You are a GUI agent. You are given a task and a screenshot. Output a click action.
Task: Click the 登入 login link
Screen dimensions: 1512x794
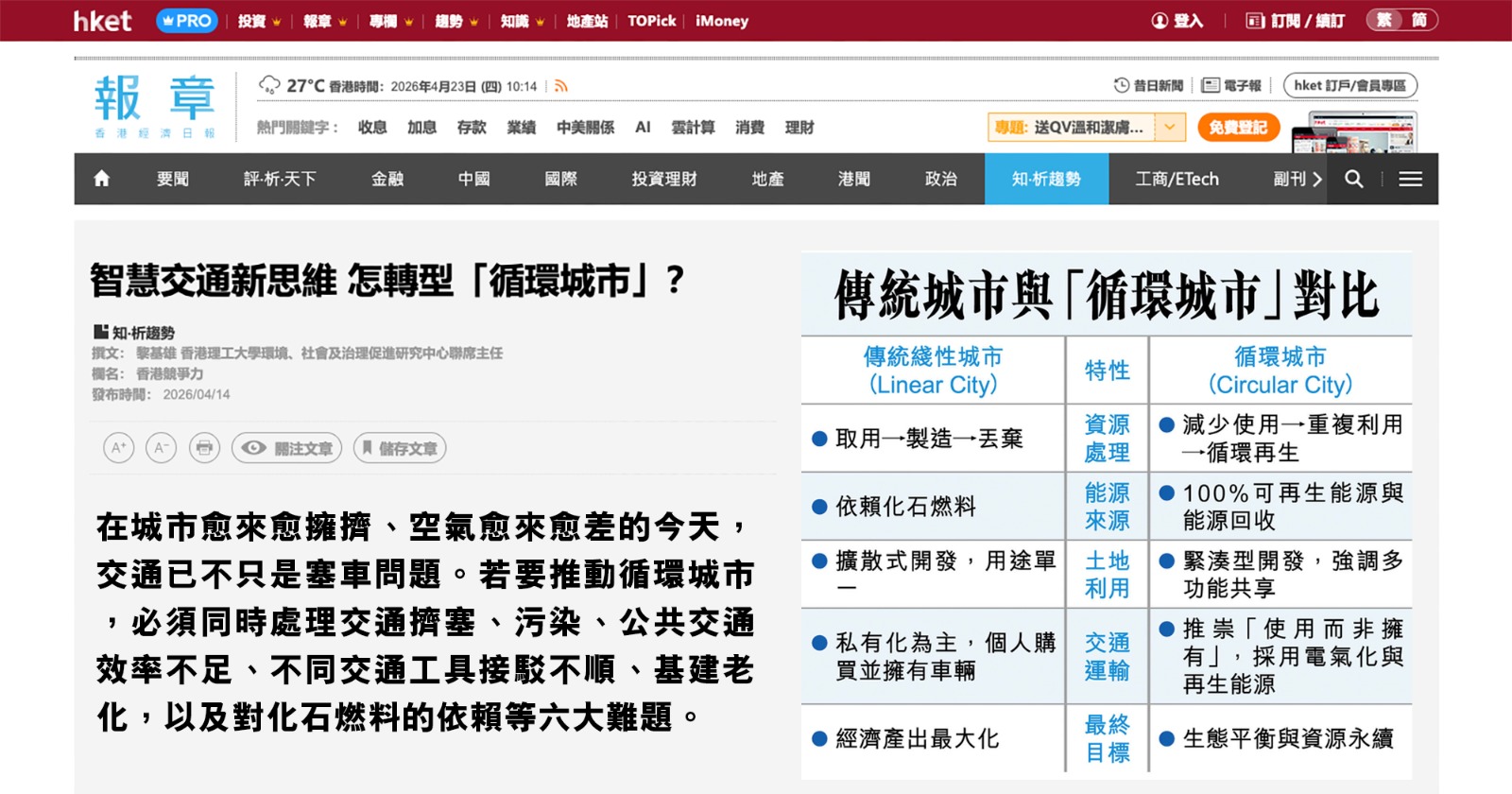tap(1177, 21)
